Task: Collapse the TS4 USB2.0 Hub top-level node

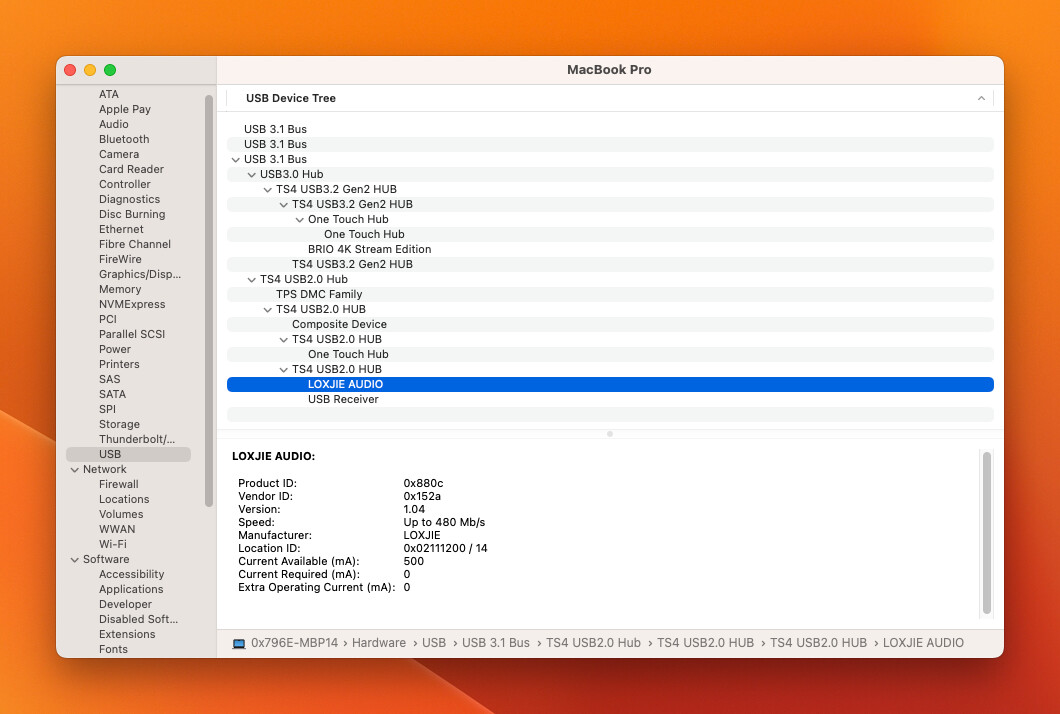Action: click(252, 279)
